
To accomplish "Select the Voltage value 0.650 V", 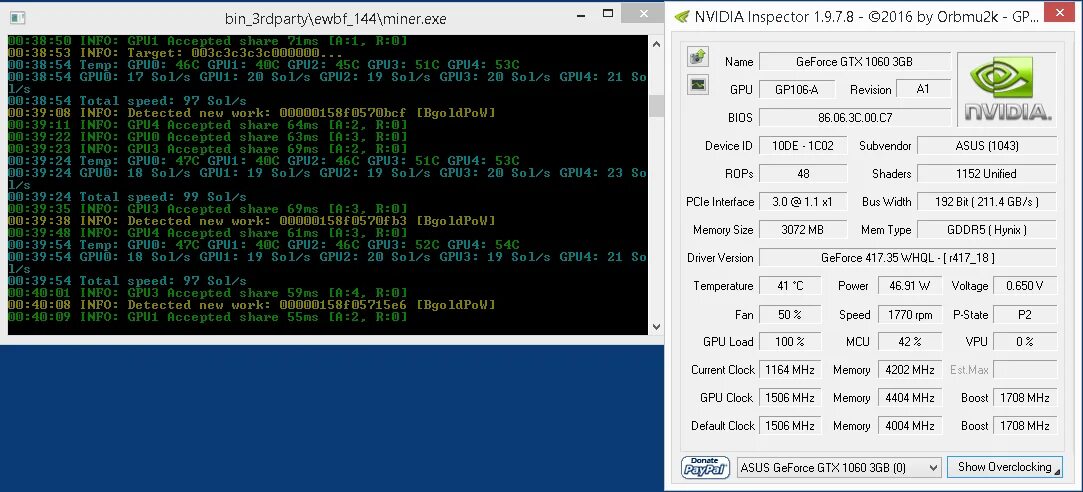I will (x=1025, y=286).
